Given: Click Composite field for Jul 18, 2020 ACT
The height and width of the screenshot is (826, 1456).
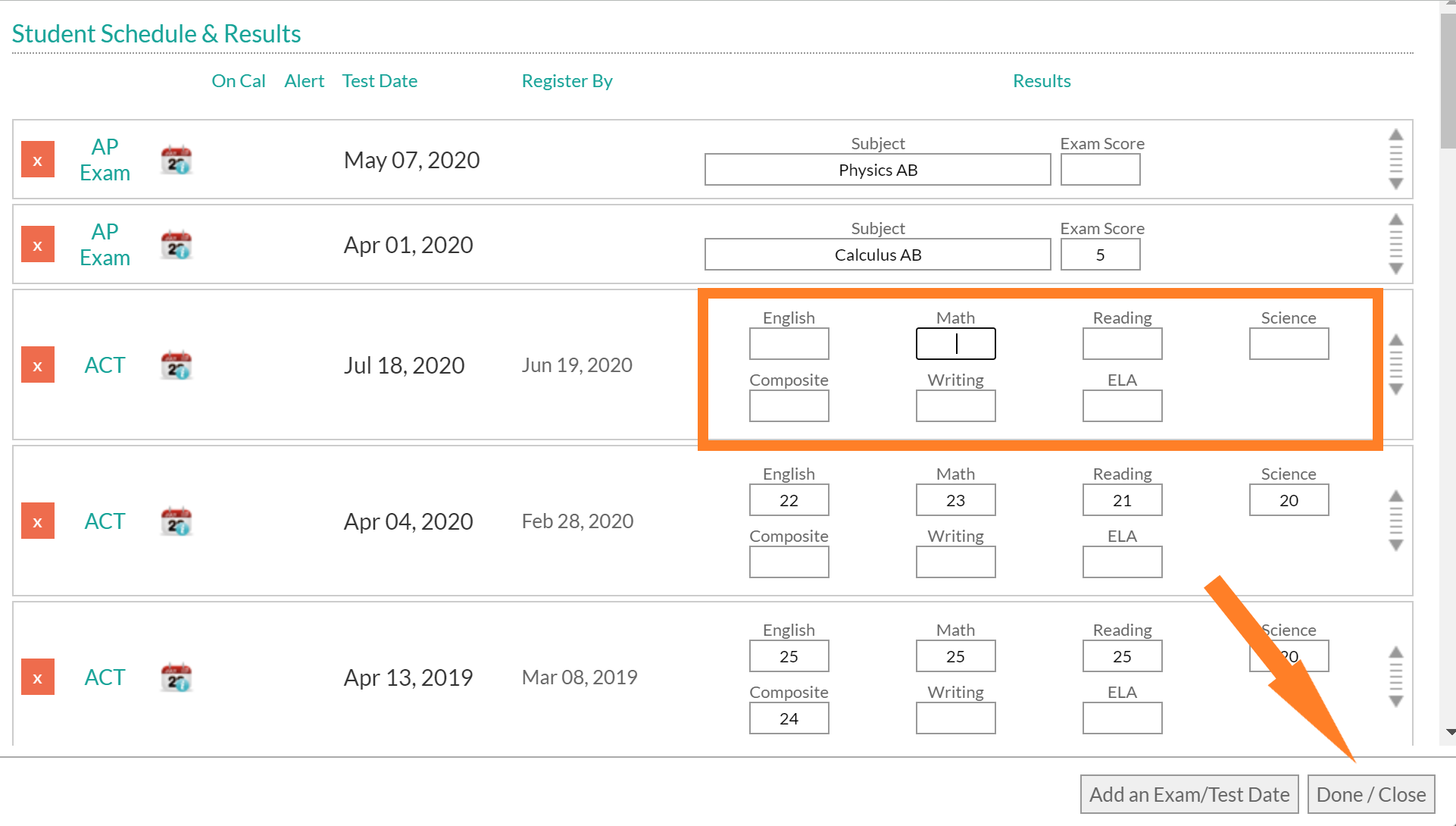Looking at the screenshot, I should pyautogui.click(x=789, y=406).
